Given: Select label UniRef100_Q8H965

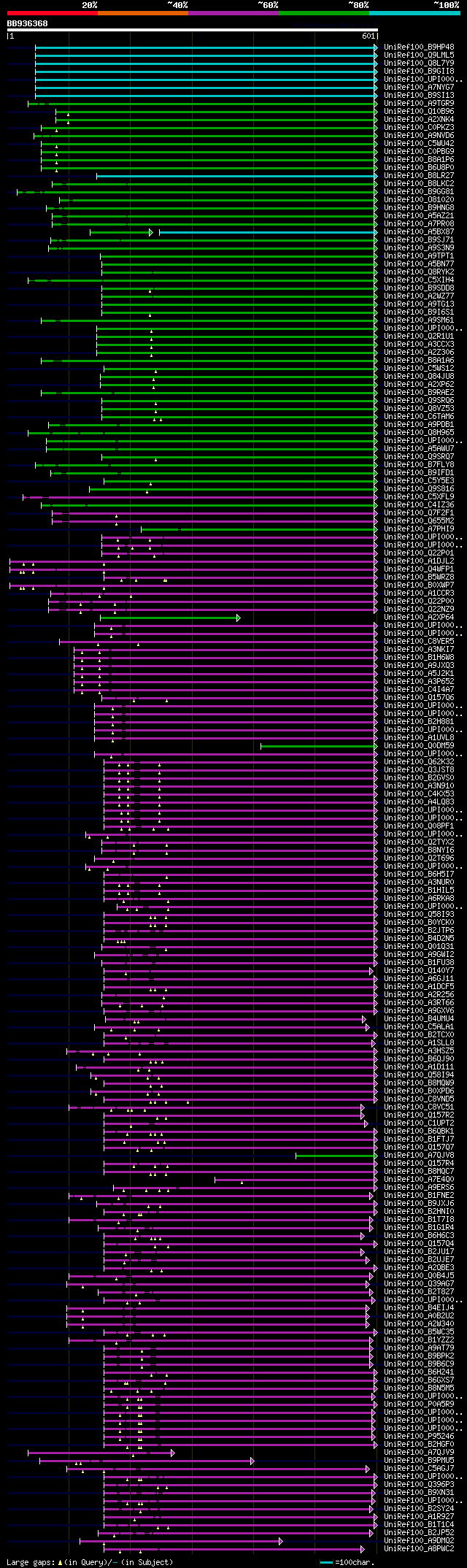Looking at the screenshot, I should (x=419, y=433).
